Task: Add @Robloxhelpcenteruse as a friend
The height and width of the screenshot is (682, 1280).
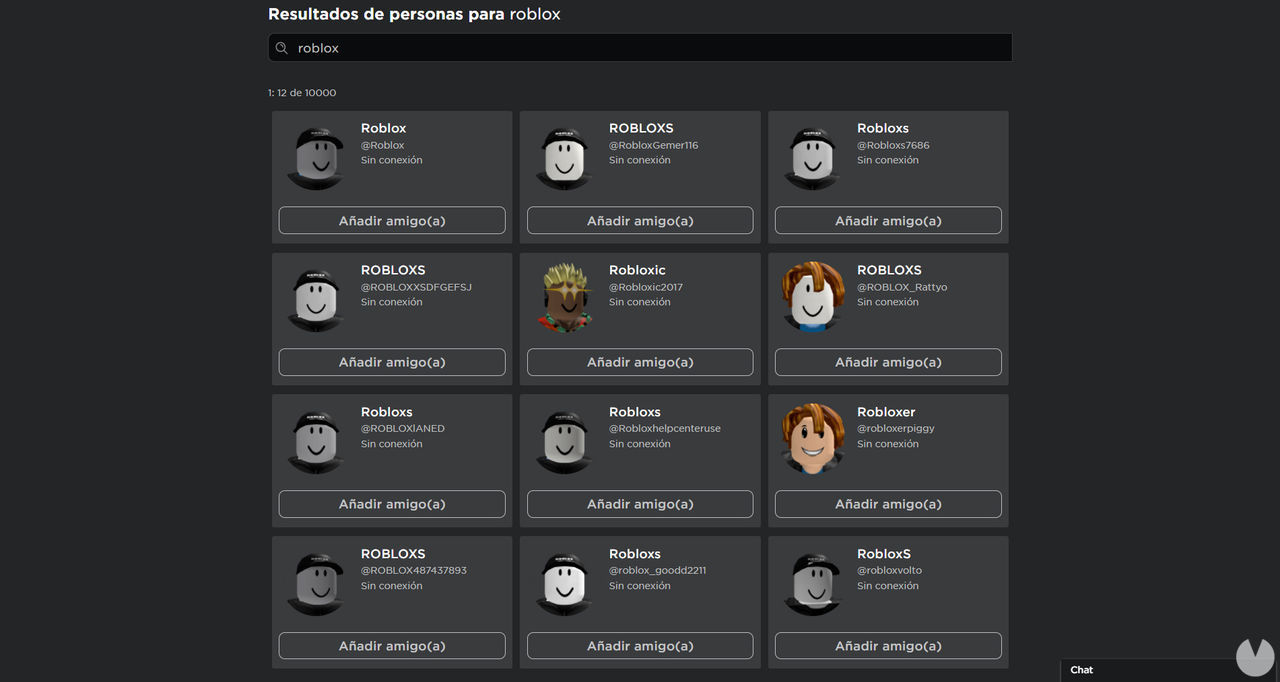Action: (x=640, y=504)
